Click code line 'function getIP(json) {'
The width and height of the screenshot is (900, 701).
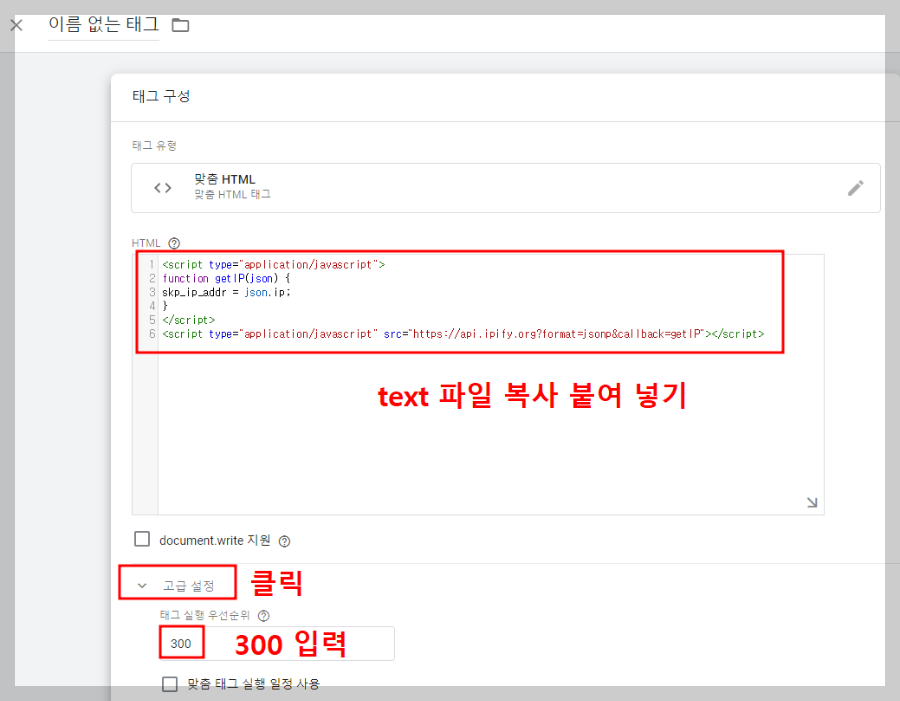coord(226,278)
